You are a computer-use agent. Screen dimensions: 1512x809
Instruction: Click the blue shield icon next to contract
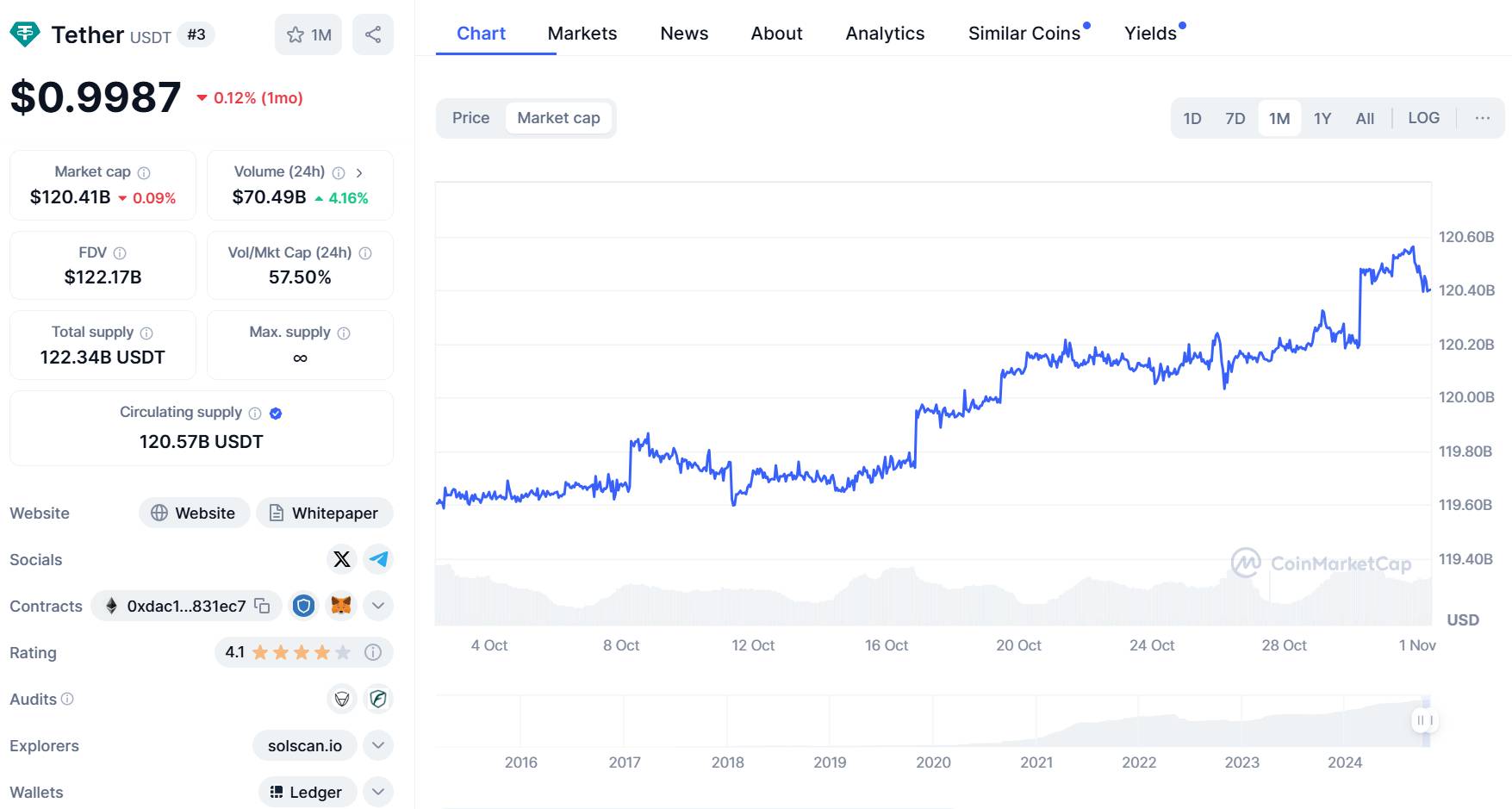pos(303,606)
